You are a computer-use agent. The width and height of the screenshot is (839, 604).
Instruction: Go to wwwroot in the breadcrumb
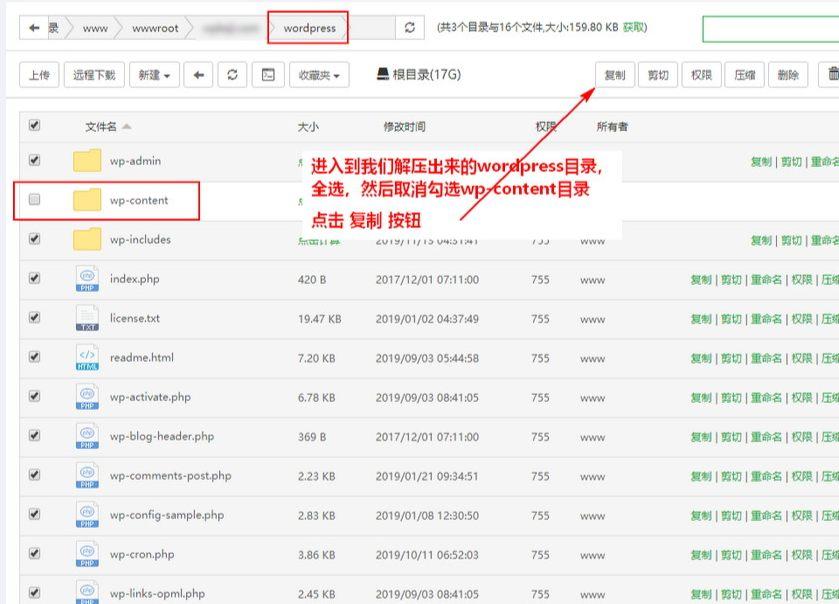[155, 28]
